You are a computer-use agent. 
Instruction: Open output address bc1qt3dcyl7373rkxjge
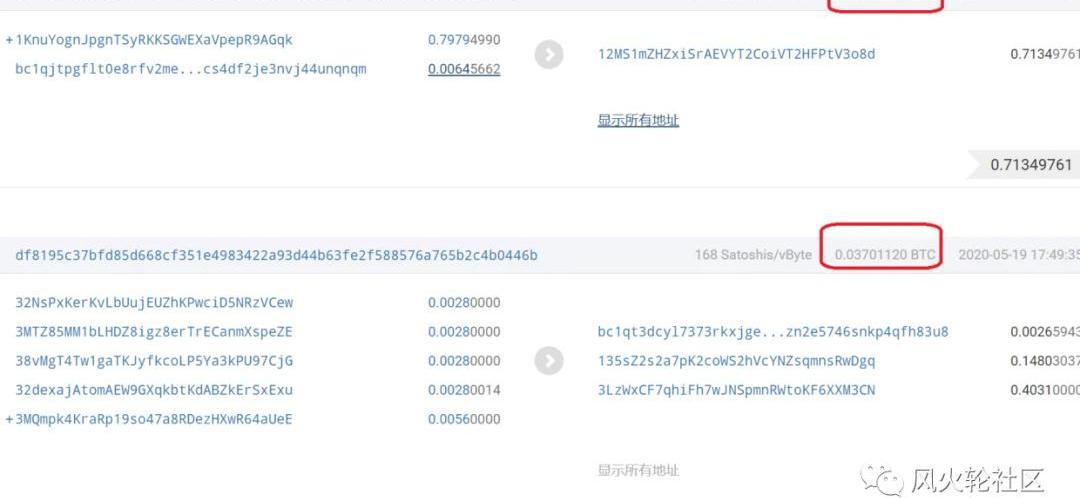point(773,332)
